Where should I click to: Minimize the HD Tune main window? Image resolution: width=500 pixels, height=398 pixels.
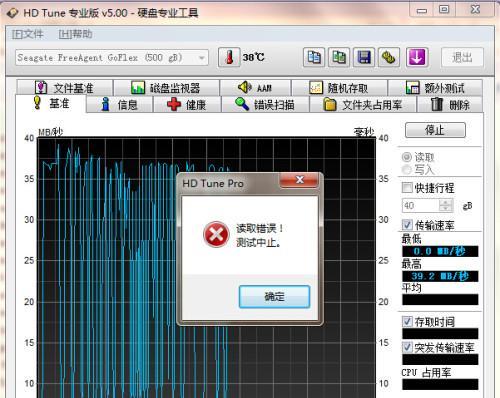coord(422,10)
